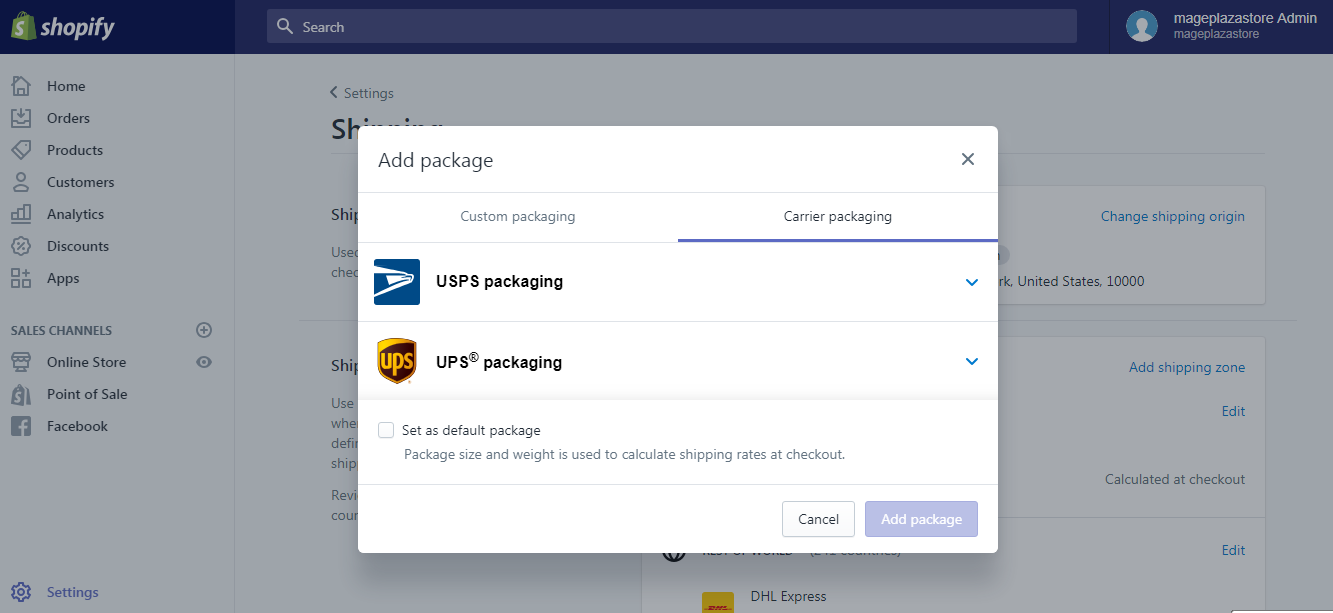
Task: Open Point of Sale channel
Action: point(87,394)
